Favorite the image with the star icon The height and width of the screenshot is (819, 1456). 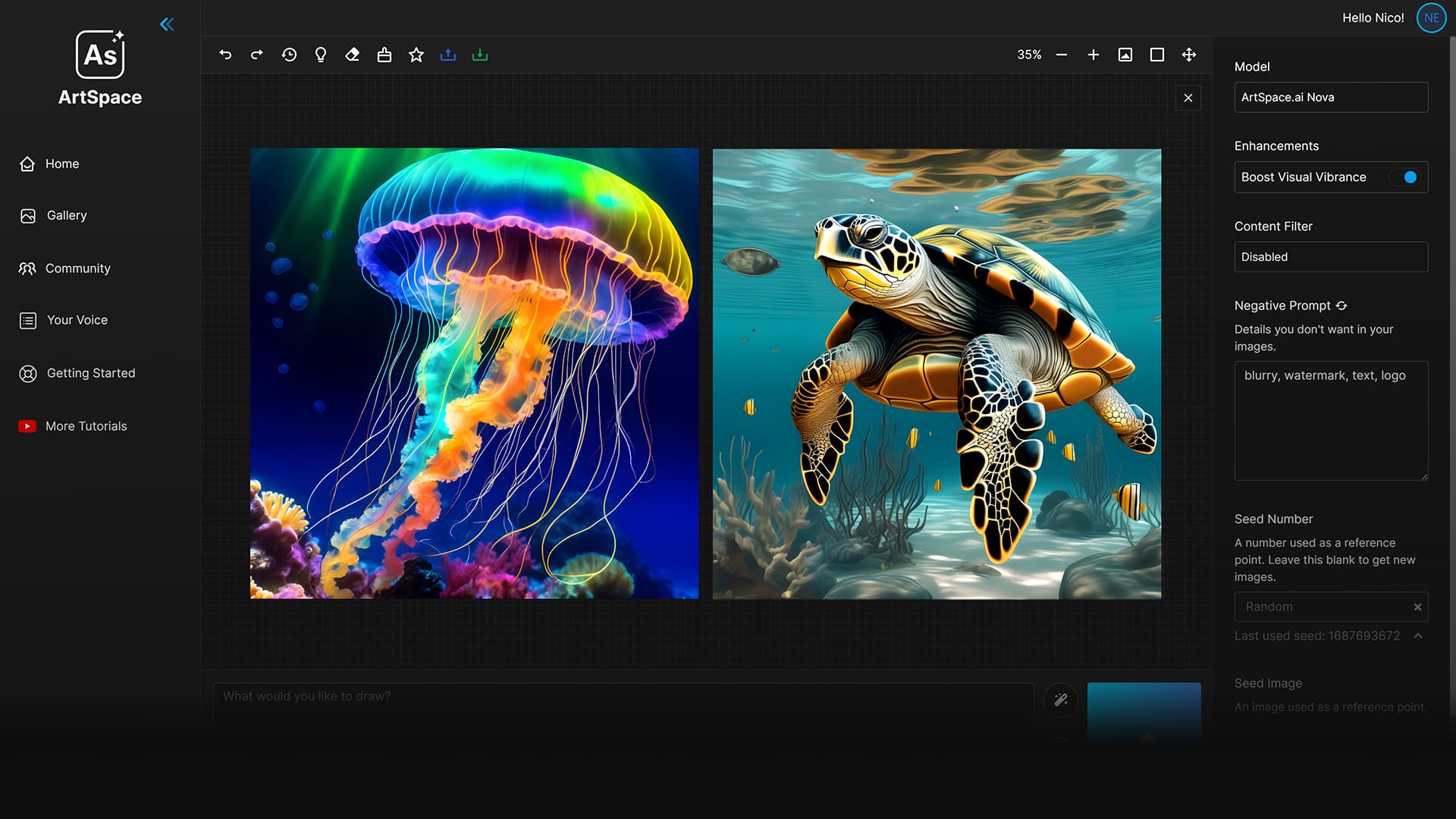416,55
